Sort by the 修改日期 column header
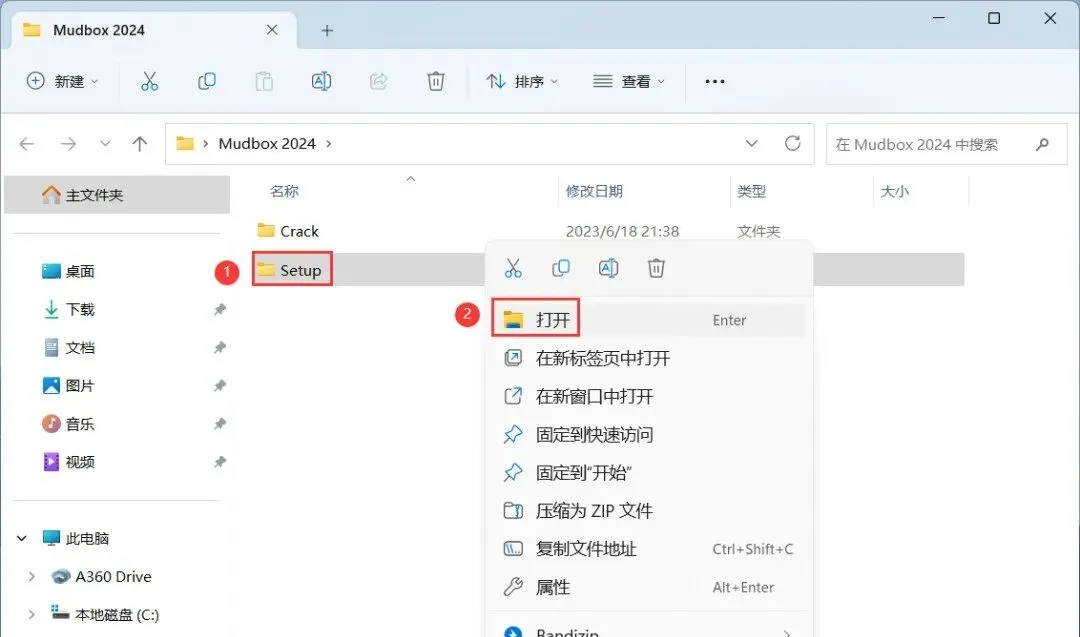This screenshot has width=1080, height=637. click(x=594, y=191)
